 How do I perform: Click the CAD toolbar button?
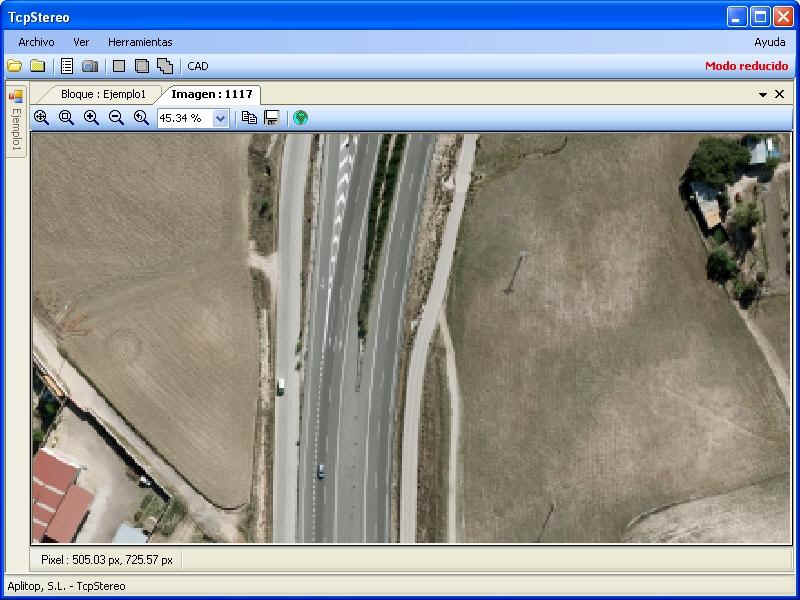coord(197,66)
